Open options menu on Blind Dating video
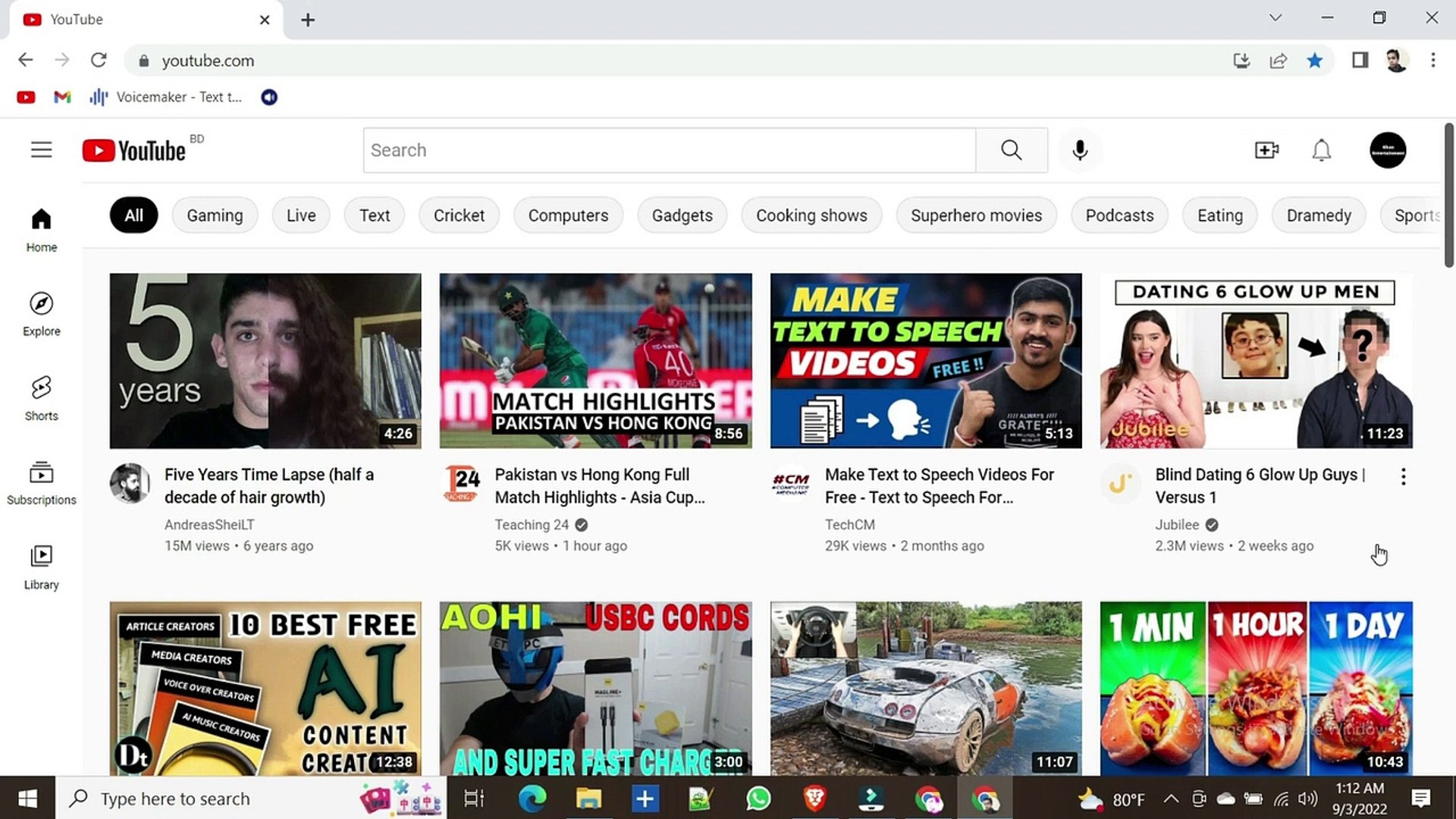Screen dimensions: 1456x819 (x=1403, y=476)
